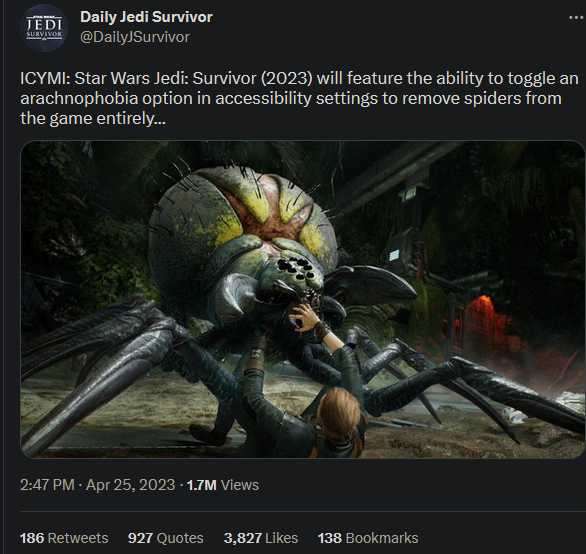Click the Apr 25, 2023 date

point(130,485)
